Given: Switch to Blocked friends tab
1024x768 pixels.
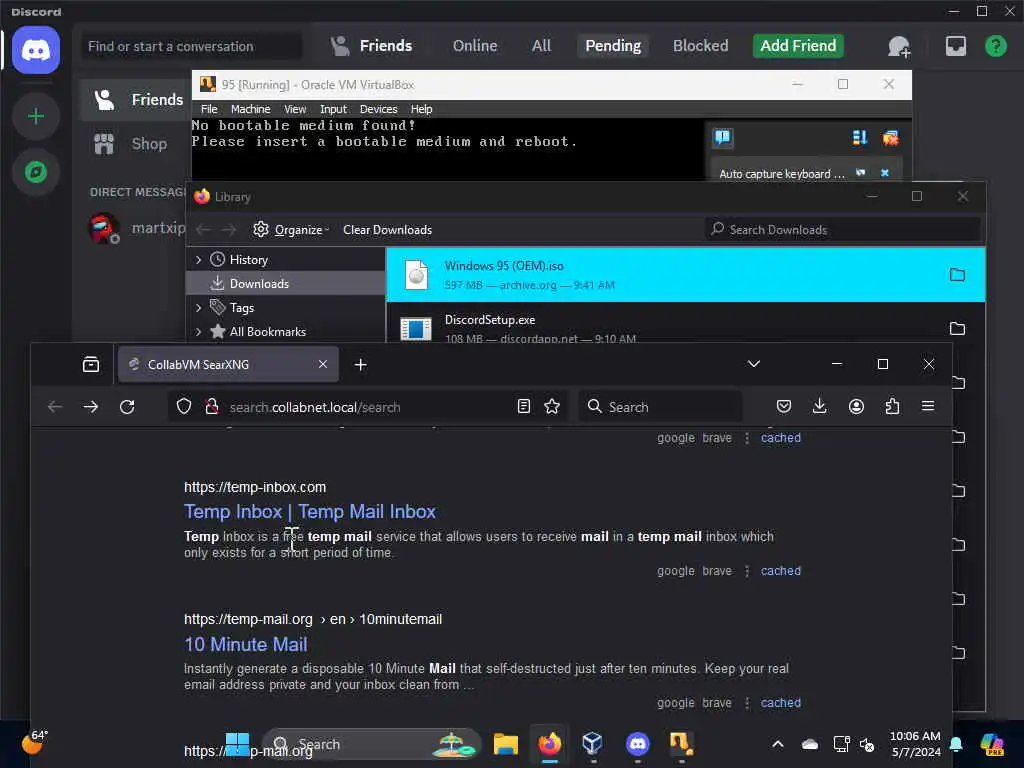Looking at the screenshot, I should [x=700, y=46].
